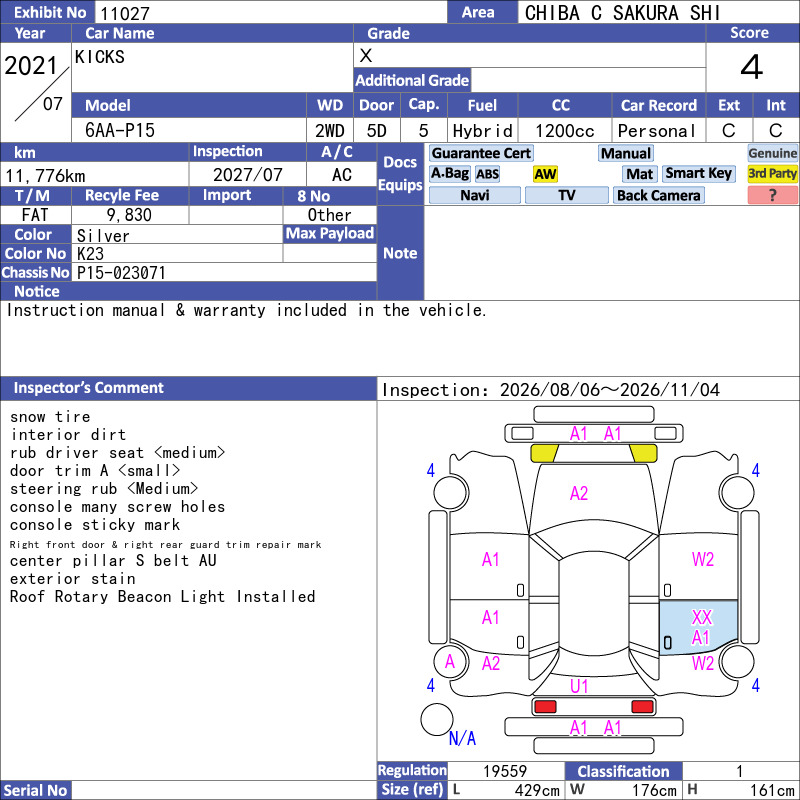Click the chassis number P15-023071 field

224,272
